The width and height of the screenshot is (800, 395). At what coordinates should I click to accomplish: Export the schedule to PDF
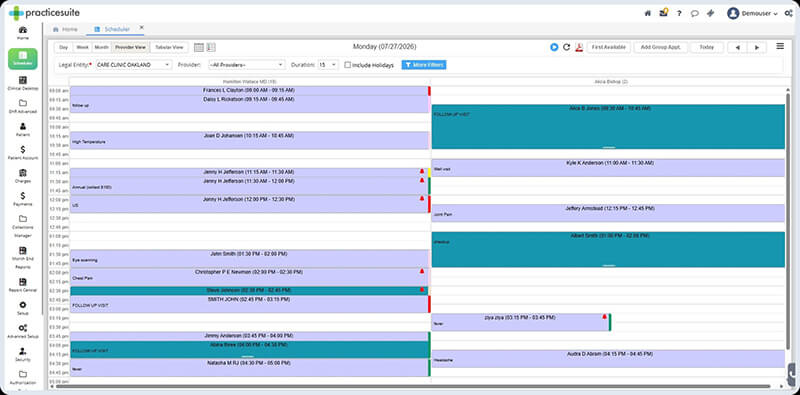click(x=579, y=47)
